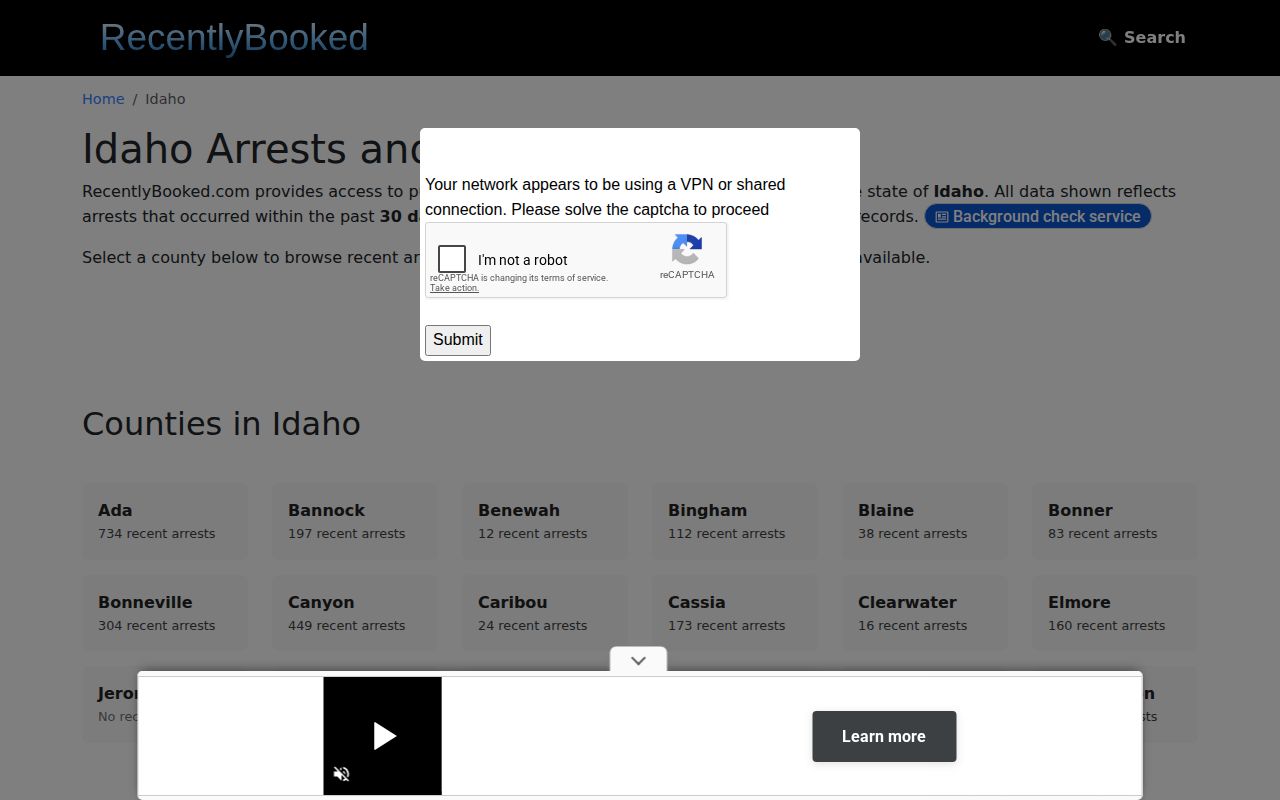Open the Bonner county card
This screenshot has height=800, width=1280.
1115,521
